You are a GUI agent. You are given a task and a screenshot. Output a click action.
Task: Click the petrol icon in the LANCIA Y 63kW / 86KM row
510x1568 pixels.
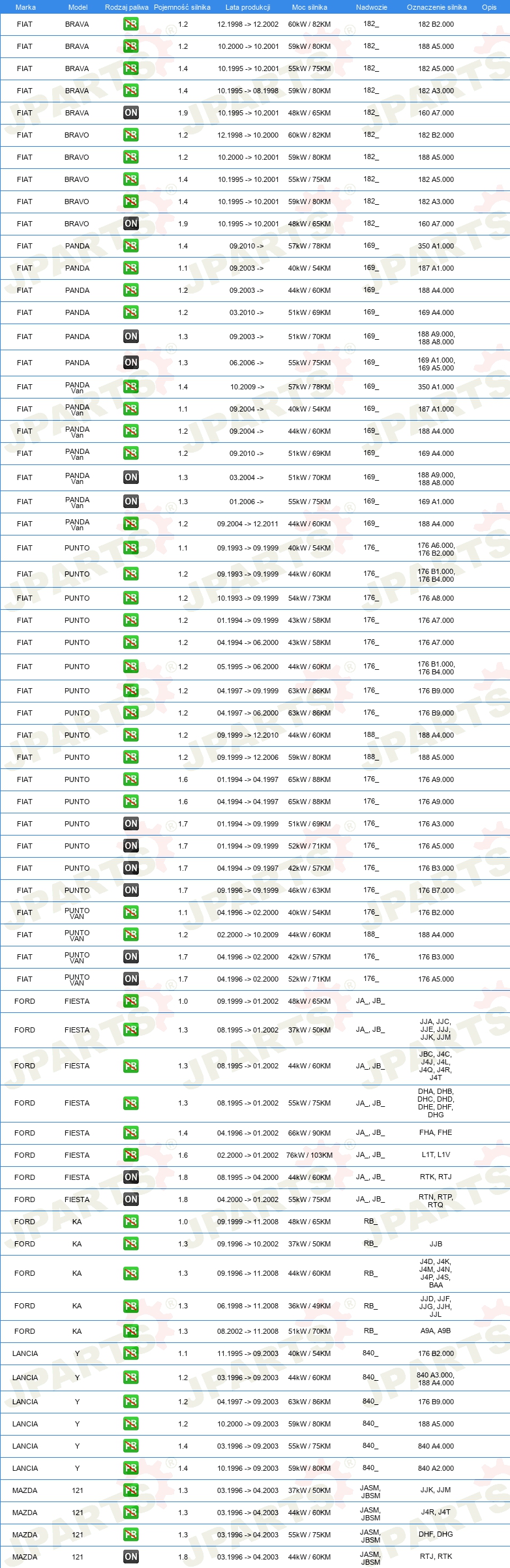click(x=131, y=1402)
